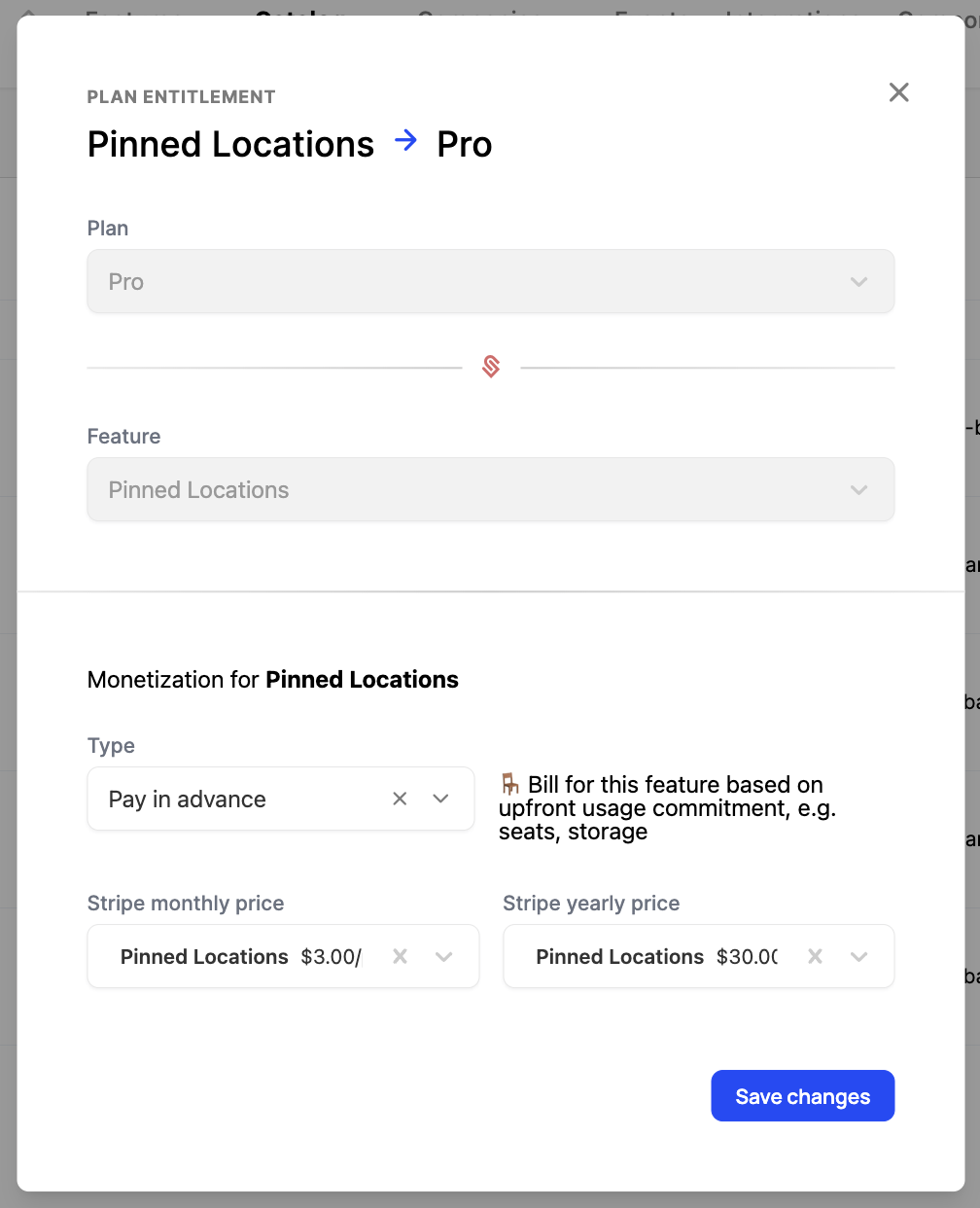Click the home caret icon at top left
Image resolution: width=980 pixels, height=1208 pixels.
point(26,14)
